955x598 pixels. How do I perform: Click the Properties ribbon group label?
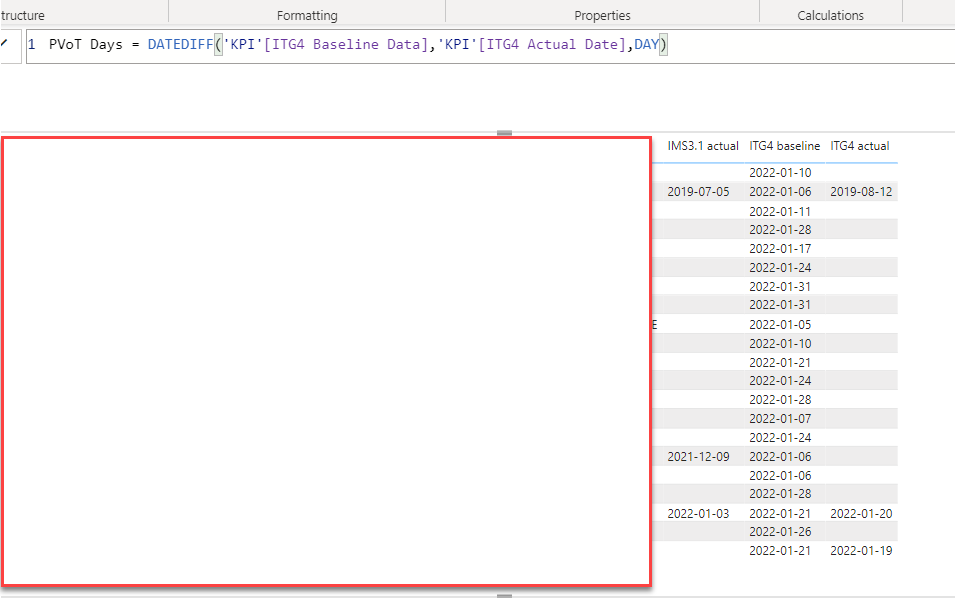click(602, 15)
